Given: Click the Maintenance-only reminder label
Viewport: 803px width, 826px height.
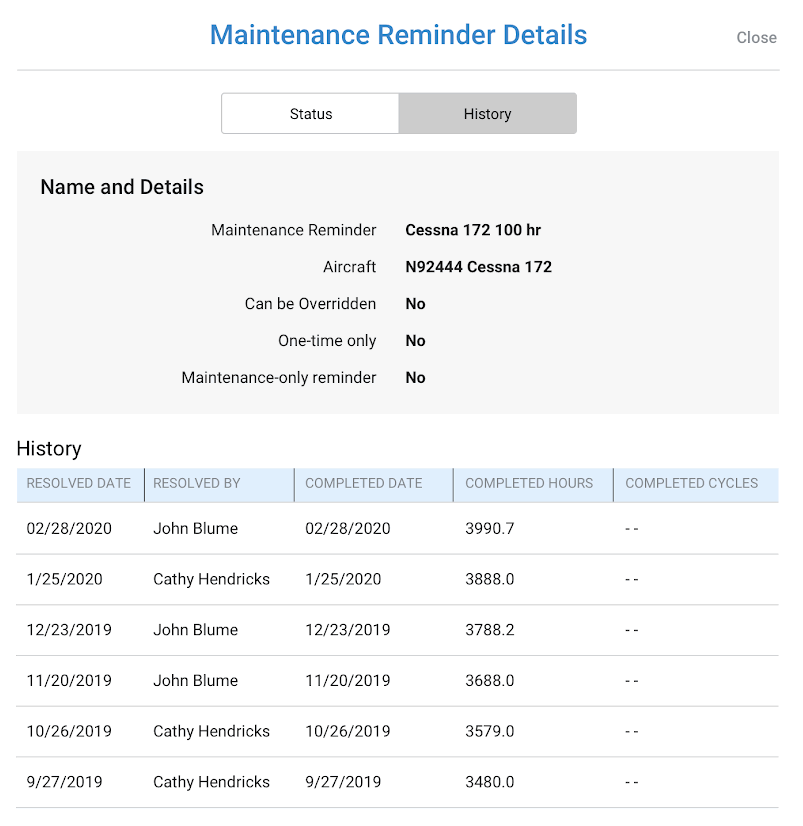Looking at the screenshot, I should coord(279,378).
